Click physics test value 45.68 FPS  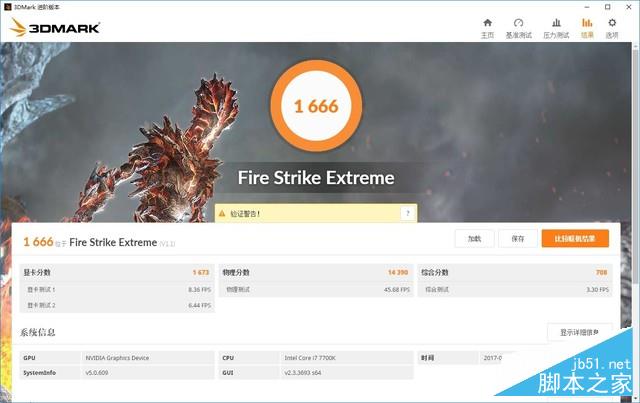[x=397, y=289]
